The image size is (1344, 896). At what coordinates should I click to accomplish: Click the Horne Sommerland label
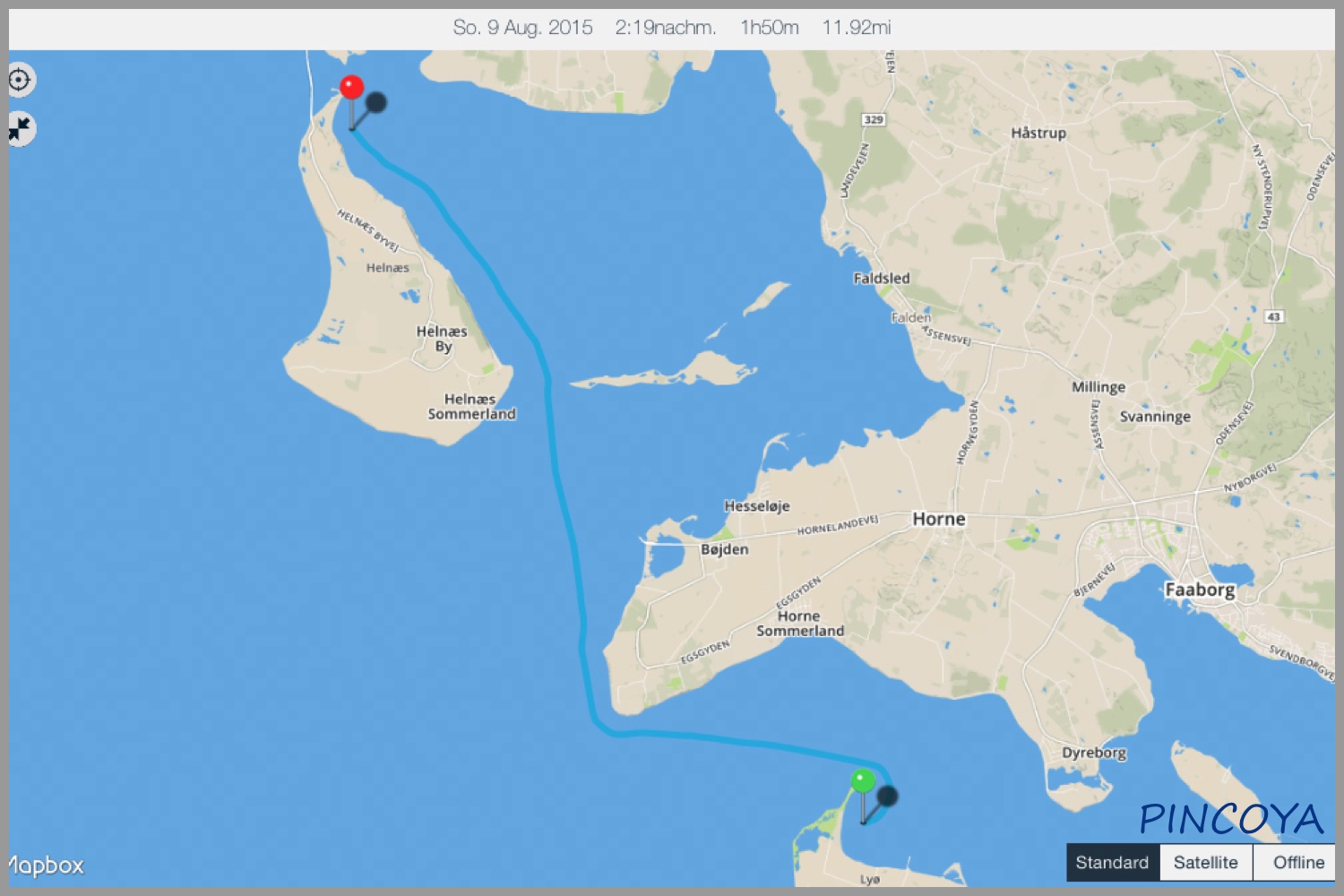pos(800,624)
